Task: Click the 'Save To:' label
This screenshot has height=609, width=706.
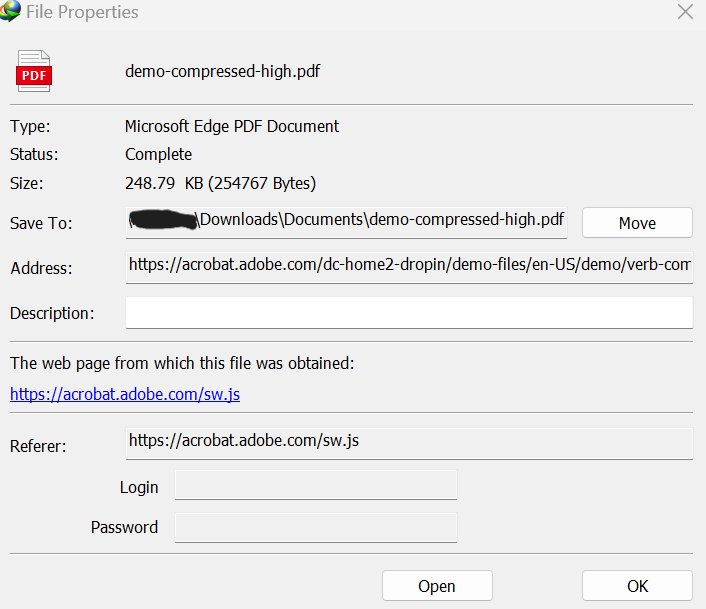Action: [41, 223]
